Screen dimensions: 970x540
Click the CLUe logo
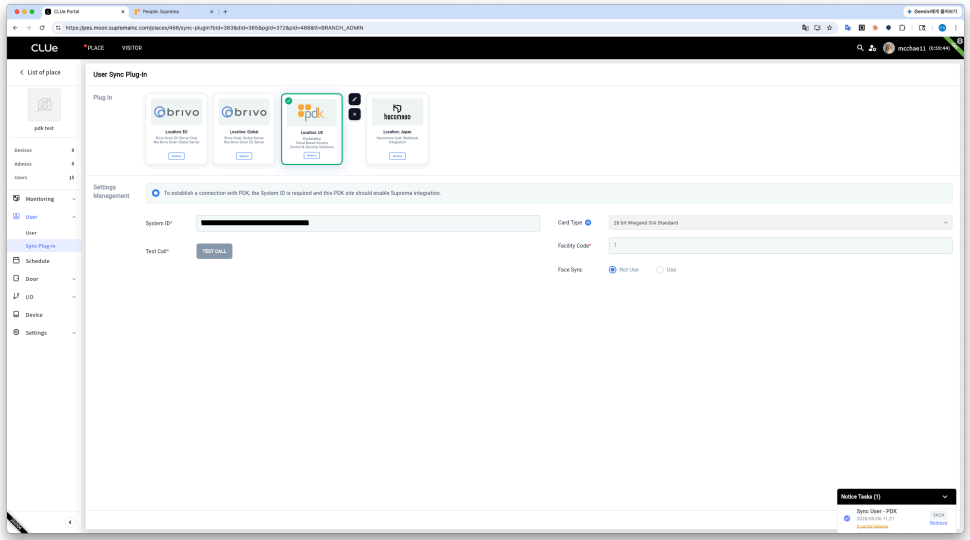[45, 48]
